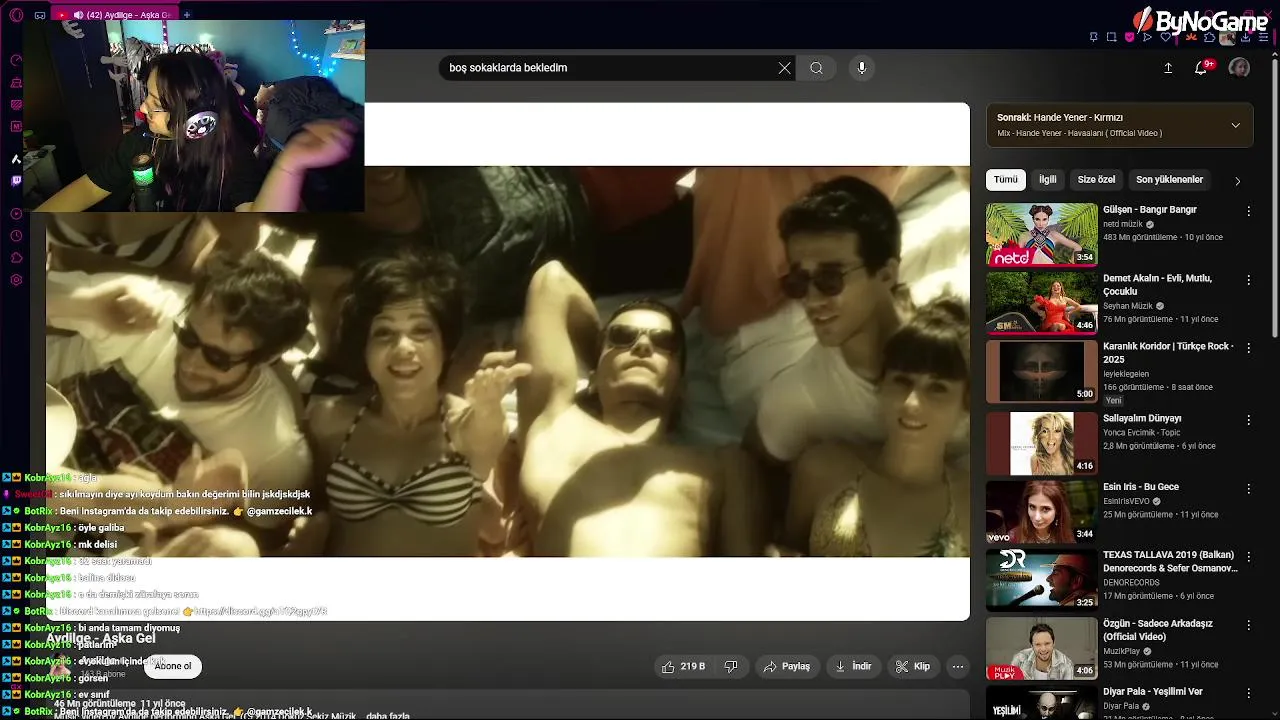Click the playing video frame to pause
Screen dimensions: 1280x720
point(507,361)
